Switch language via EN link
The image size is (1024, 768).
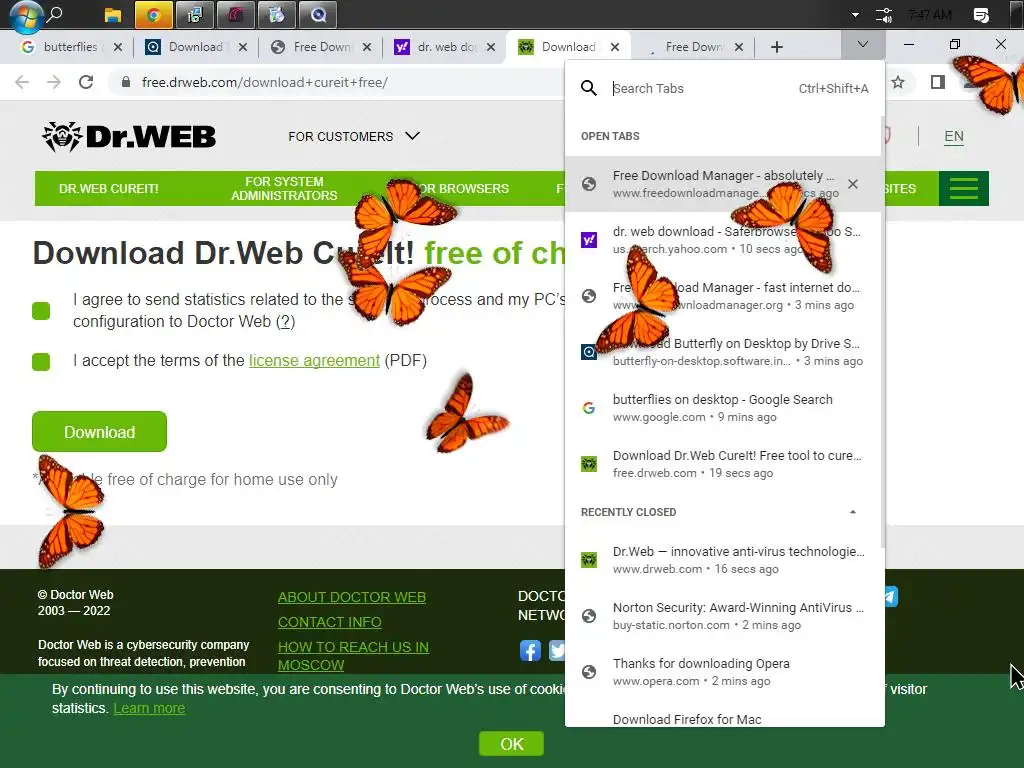[953, 136]
